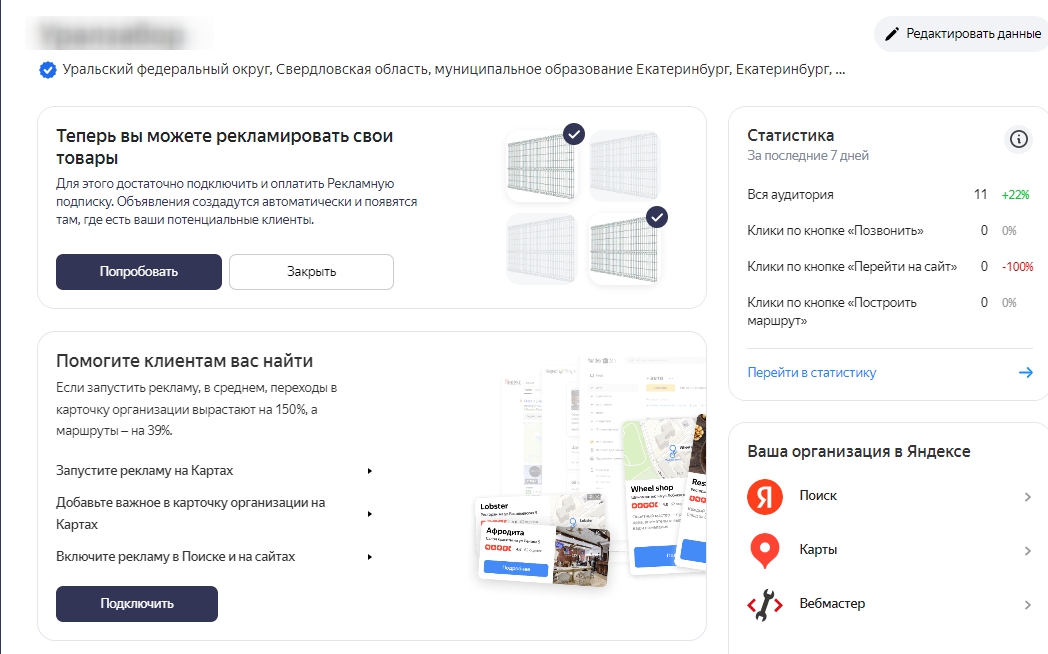Click the red Карты pin icon
Viewport: 1048px width, 654px height.
pos(764,551)
